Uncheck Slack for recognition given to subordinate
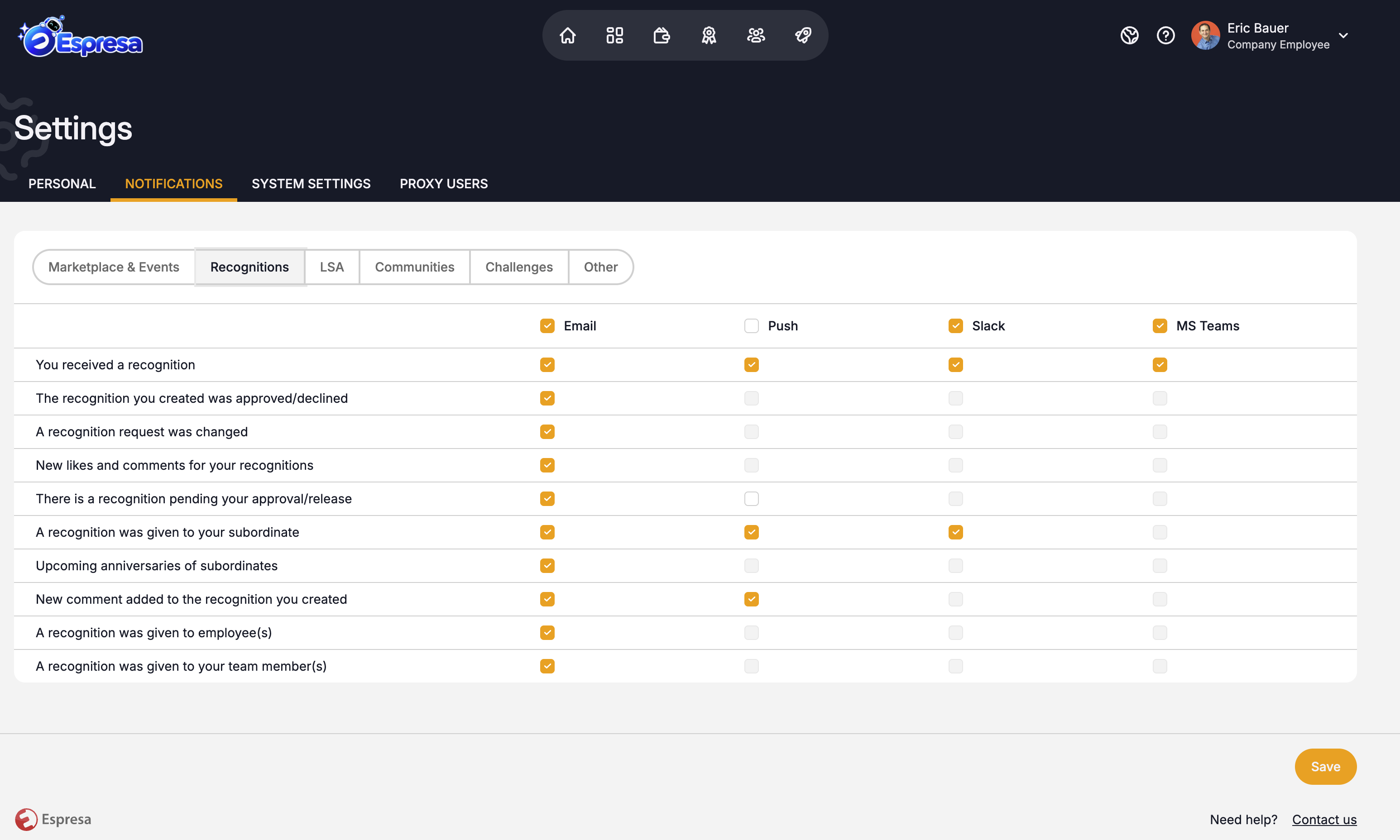 pyautogui.click(x=956, y=532)
